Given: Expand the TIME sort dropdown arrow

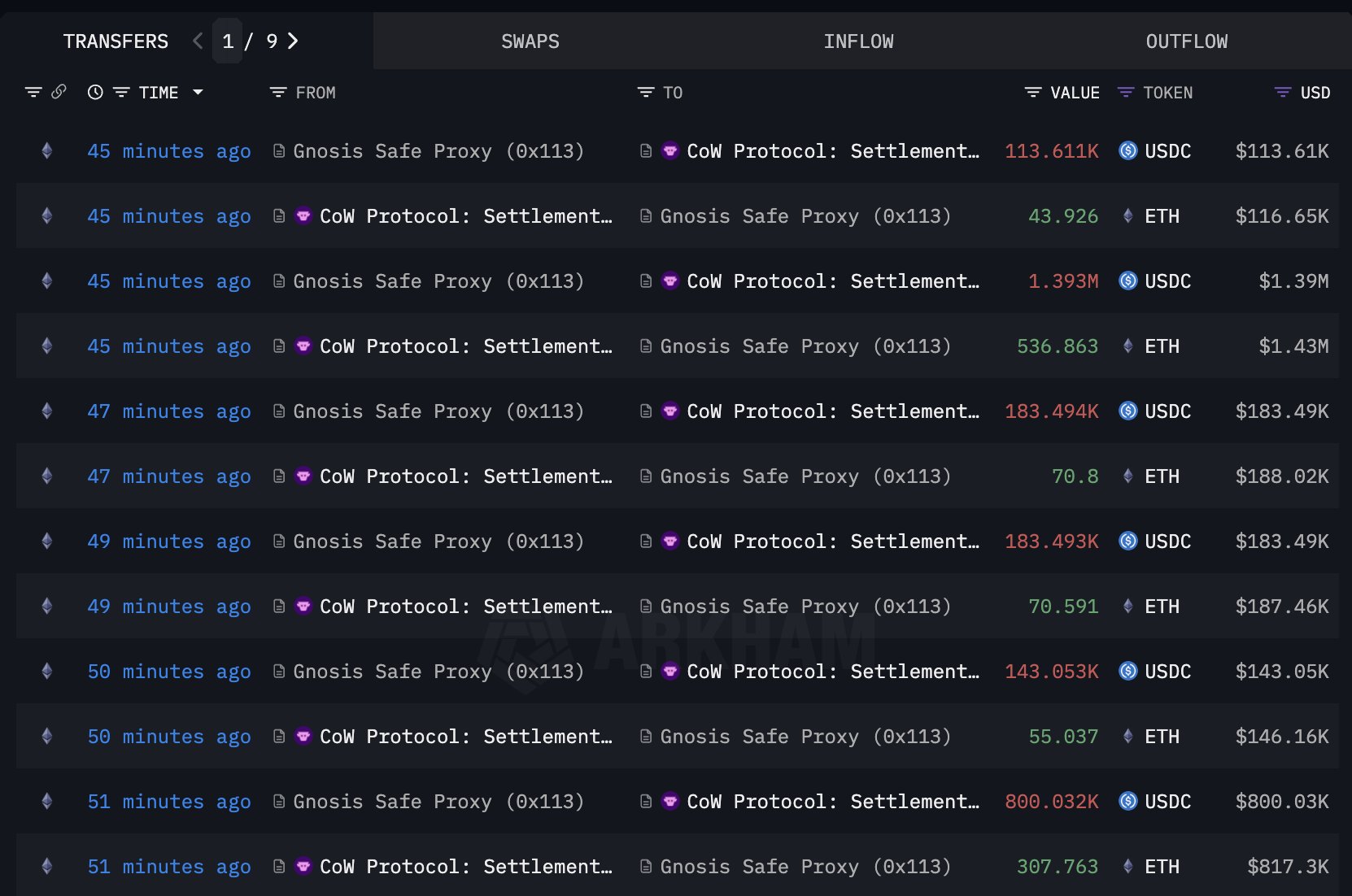Looking at the screenshot, I should [x=198, y=93].
